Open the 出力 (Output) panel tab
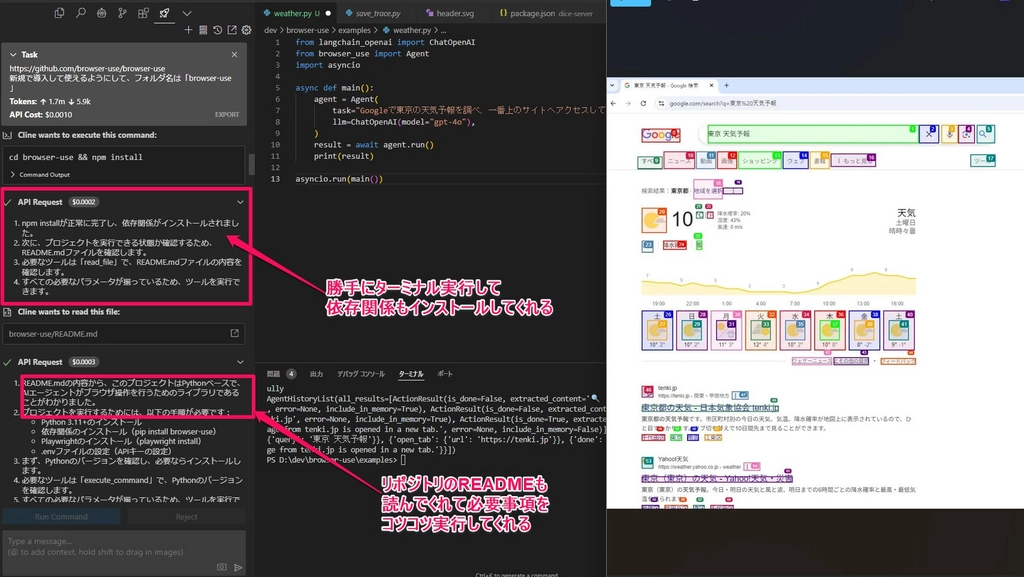The height and width of the screenshot is (577, 1024). [x=317, y=374]
